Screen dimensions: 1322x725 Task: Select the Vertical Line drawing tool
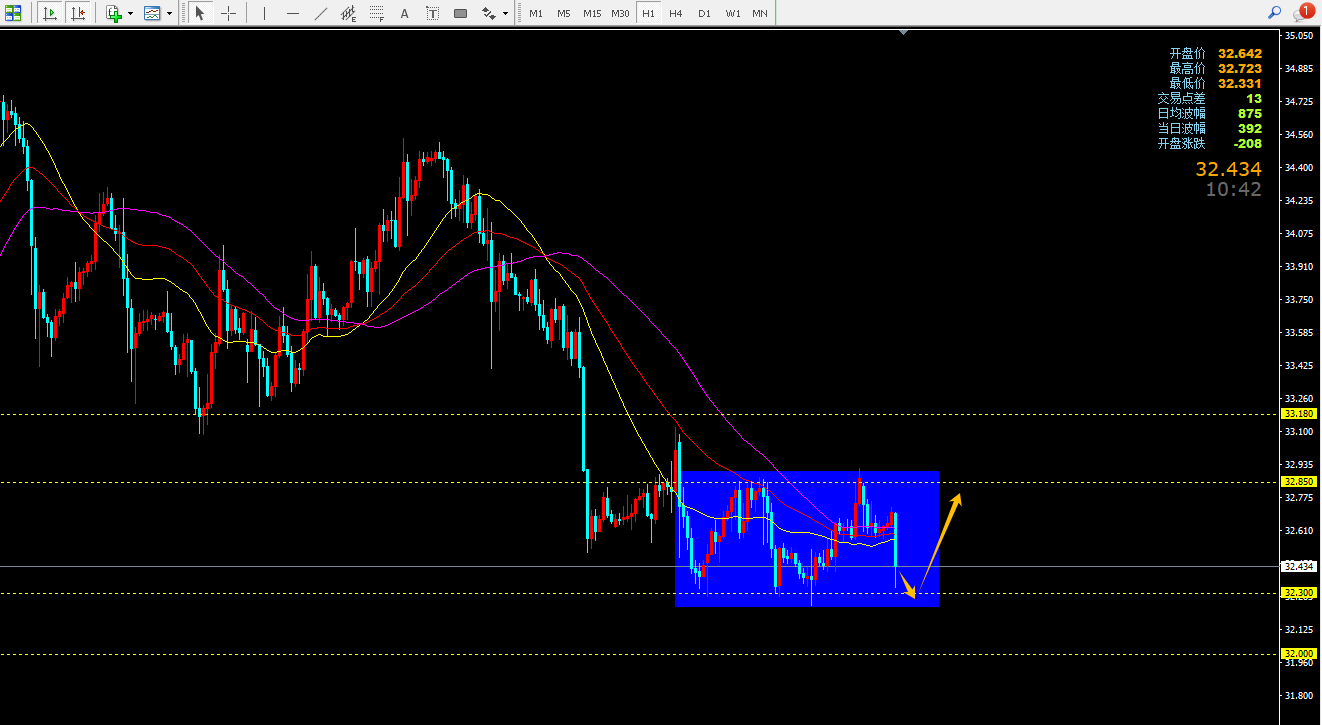pyautogui.click(x=264, y=14)
